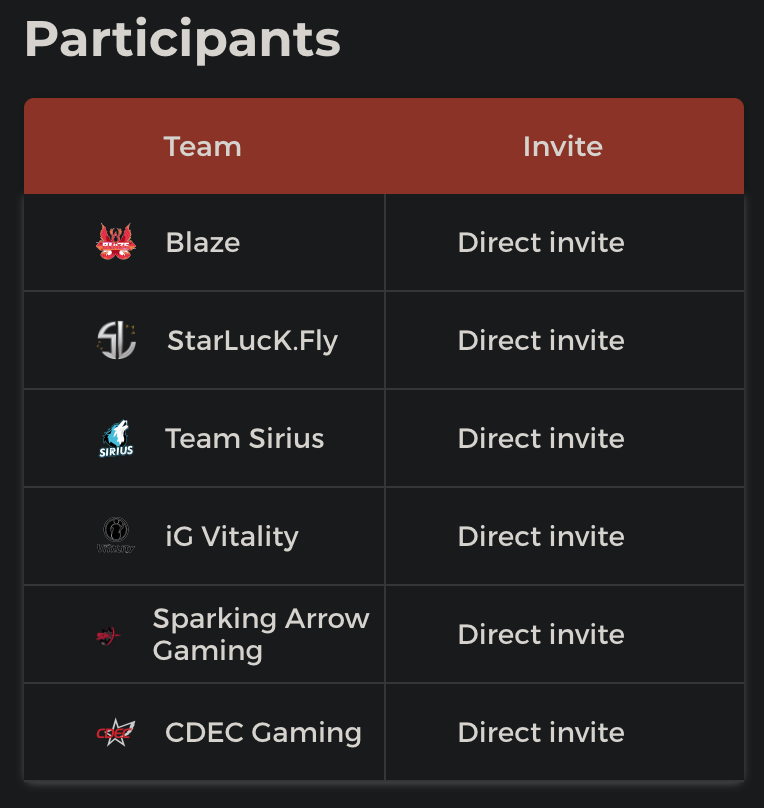
Task: Click Direct invite for iG Vitality
Action: click(541, 536)
